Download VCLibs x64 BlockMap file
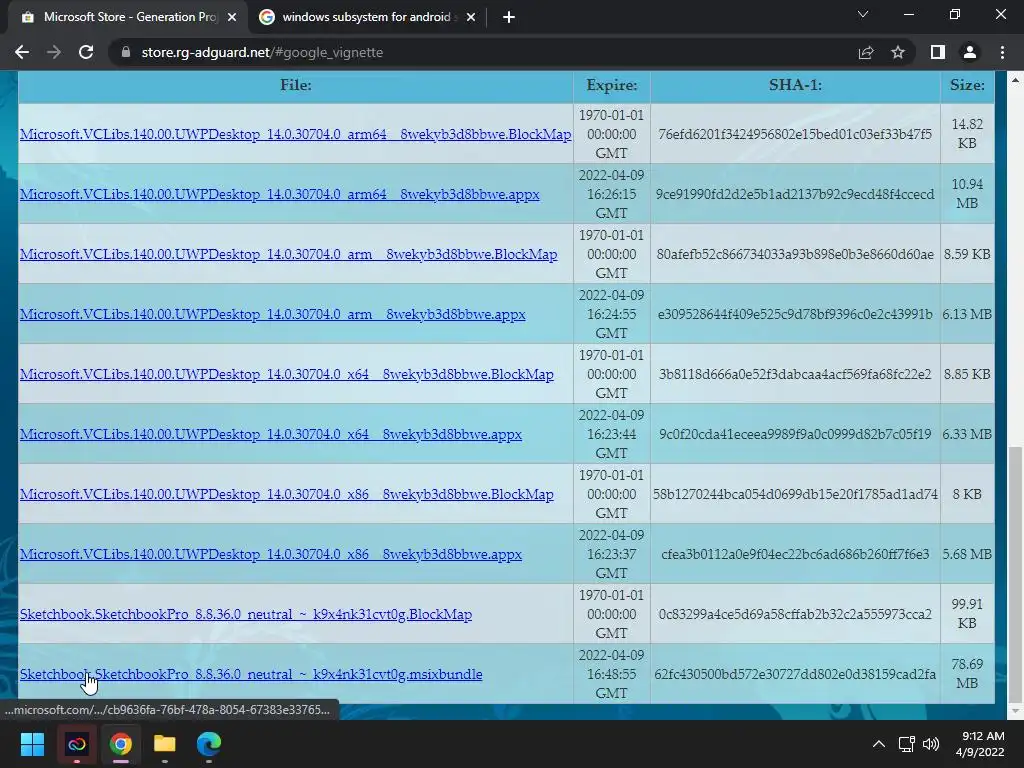Viewport: 1024px width, 768px height. point(287,375)
